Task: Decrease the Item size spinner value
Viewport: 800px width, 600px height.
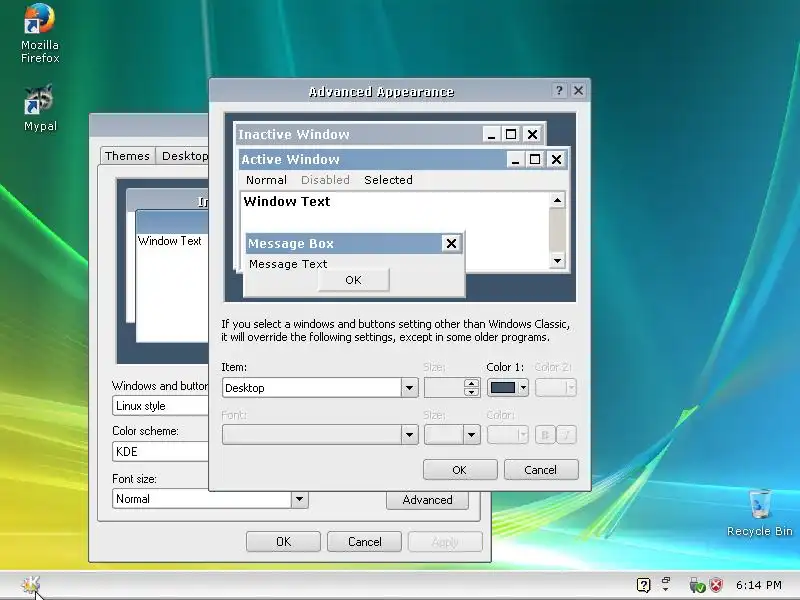Action: pyautogui.click(x=471, y=392)
